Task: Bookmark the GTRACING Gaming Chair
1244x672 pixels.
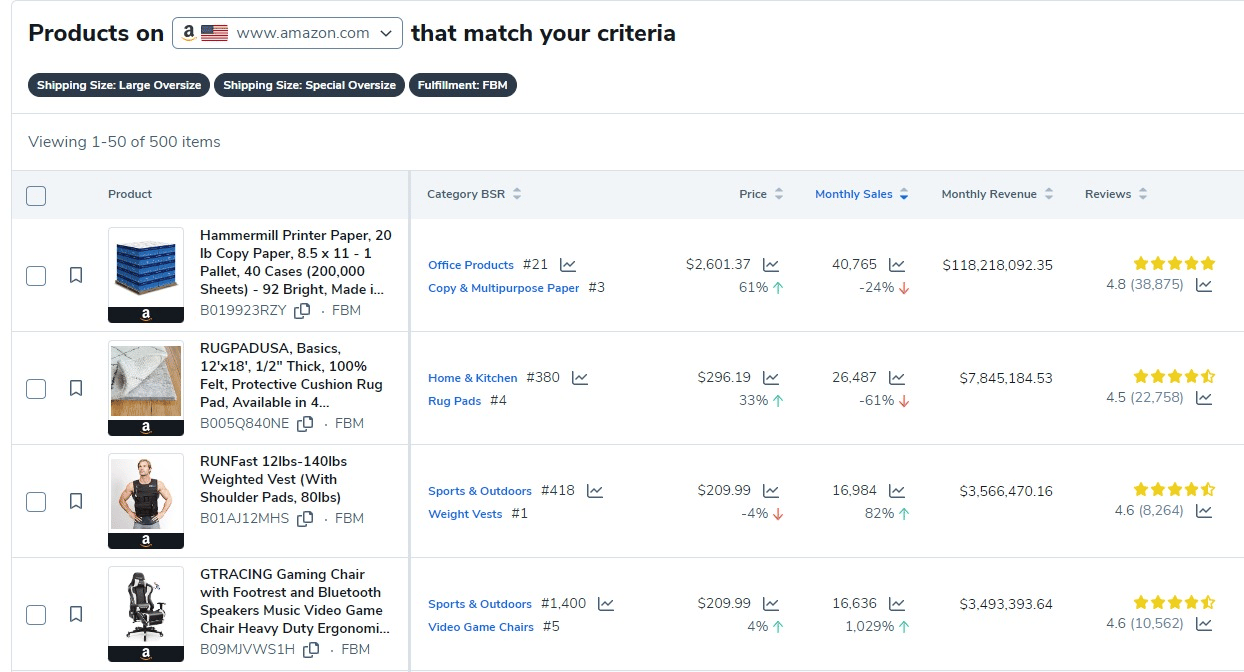Action: 76,614
